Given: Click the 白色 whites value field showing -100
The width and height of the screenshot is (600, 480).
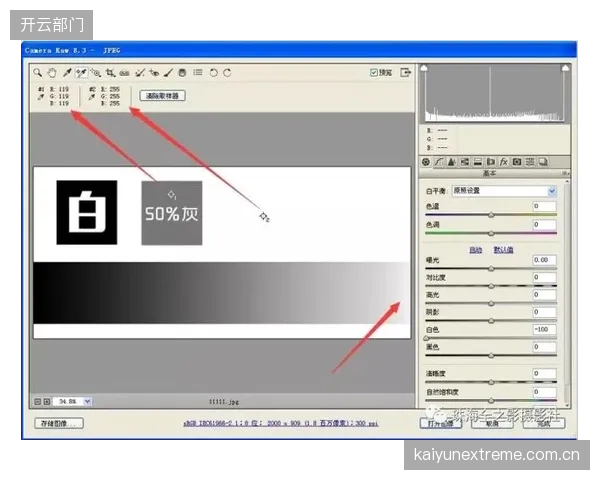Looking at the screenshot, I should pyautogui.click(x=545, y=330).
